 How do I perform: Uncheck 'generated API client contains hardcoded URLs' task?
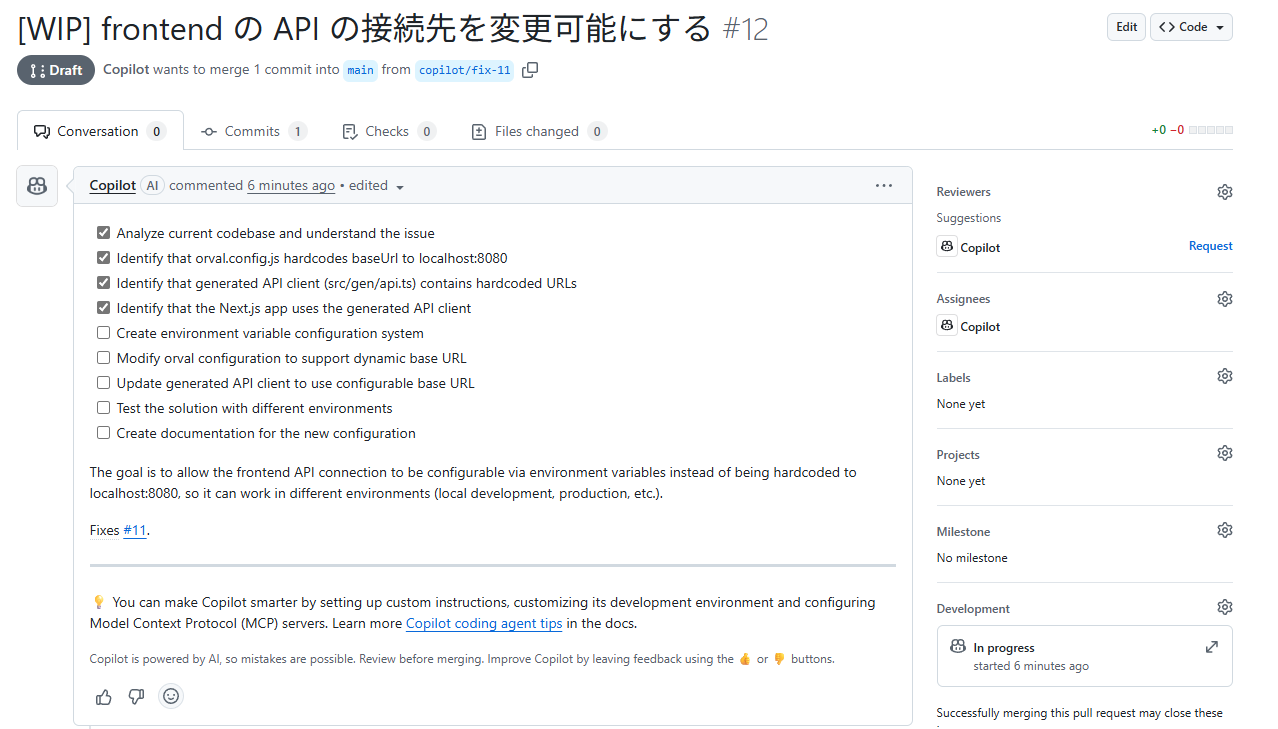(x=103, y=283)
